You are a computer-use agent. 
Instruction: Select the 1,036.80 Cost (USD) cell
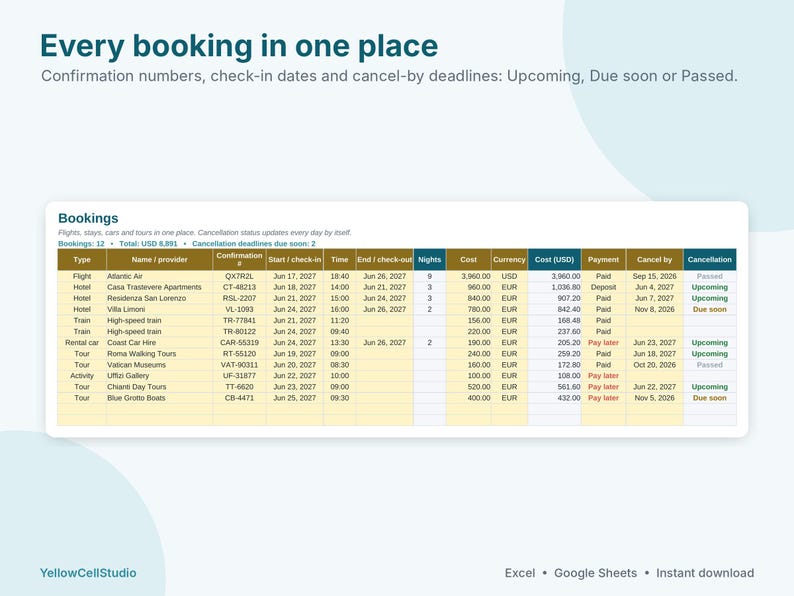coord(554,287)
